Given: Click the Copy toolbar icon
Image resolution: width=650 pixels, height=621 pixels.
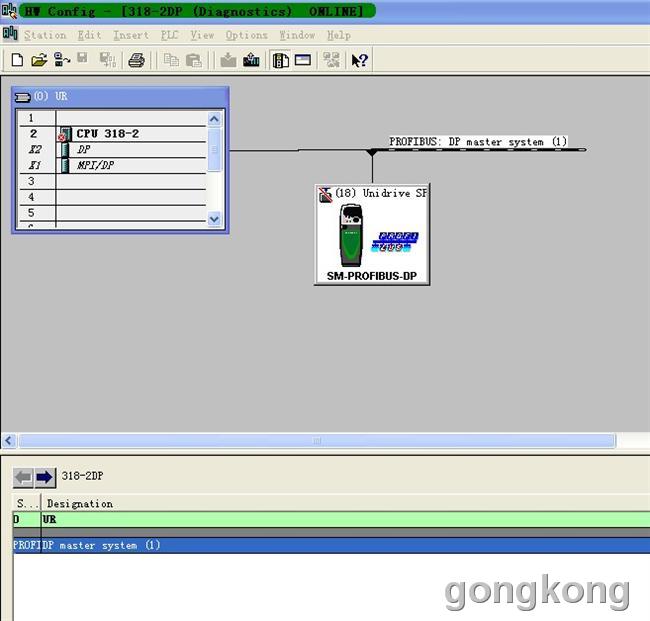Looking at the screenshot, I should pyautogui.click(x=171, y=60).
